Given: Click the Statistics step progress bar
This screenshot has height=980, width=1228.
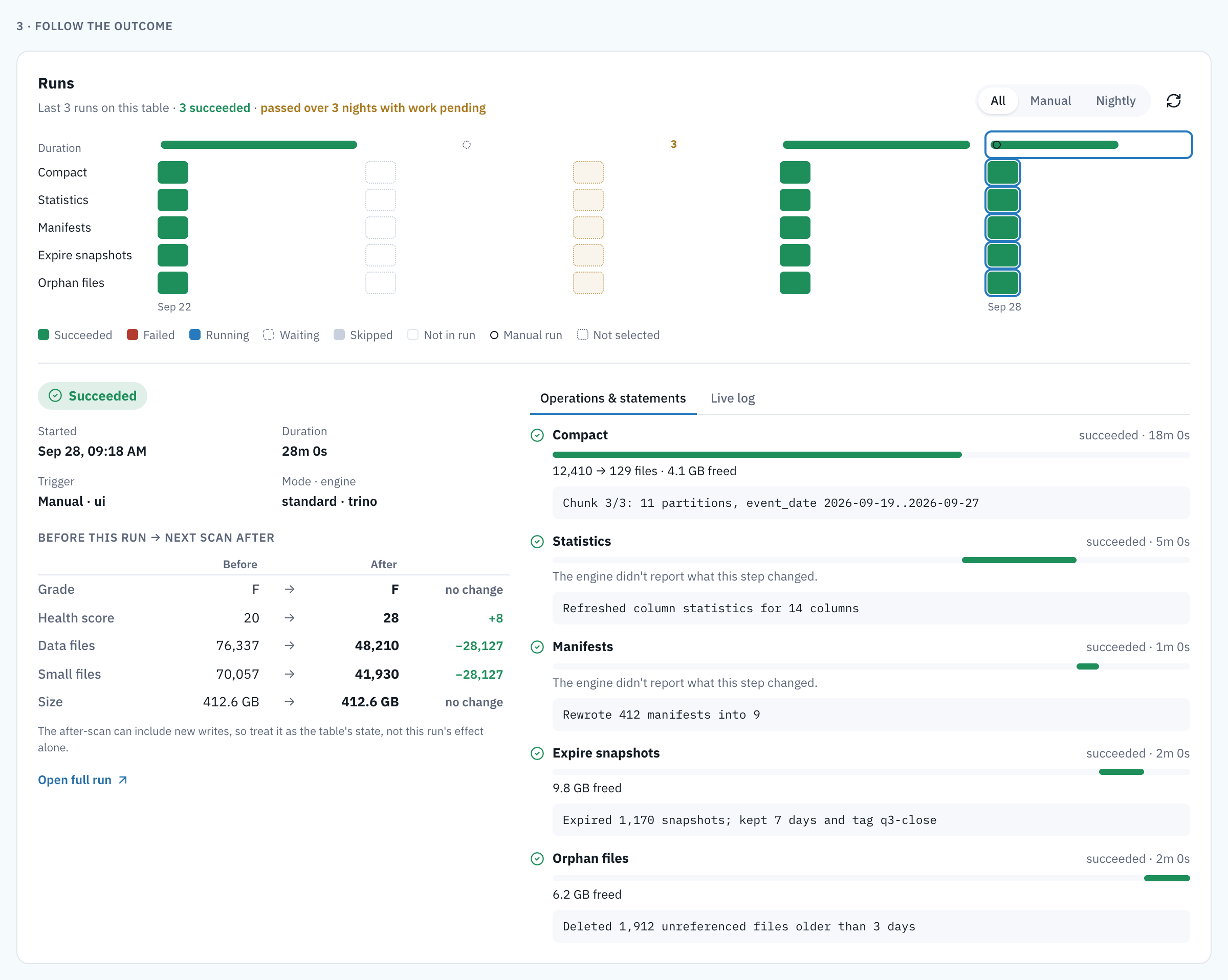Looking at the screenshot, I should click(870, 560).
